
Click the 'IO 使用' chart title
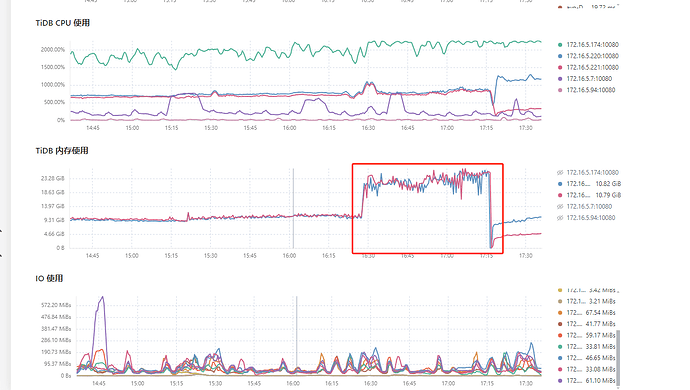point(49,278)
